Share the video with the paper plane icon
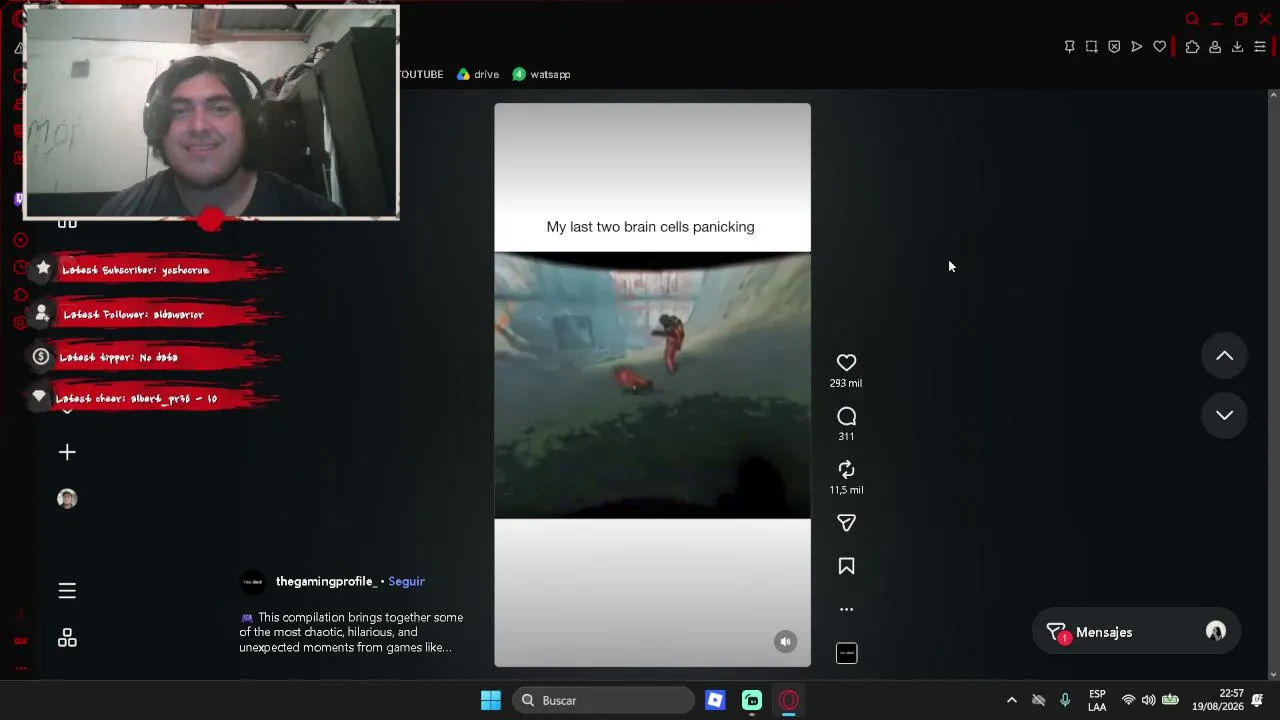The image size is (1280, 720). click(x=846, y=523)
